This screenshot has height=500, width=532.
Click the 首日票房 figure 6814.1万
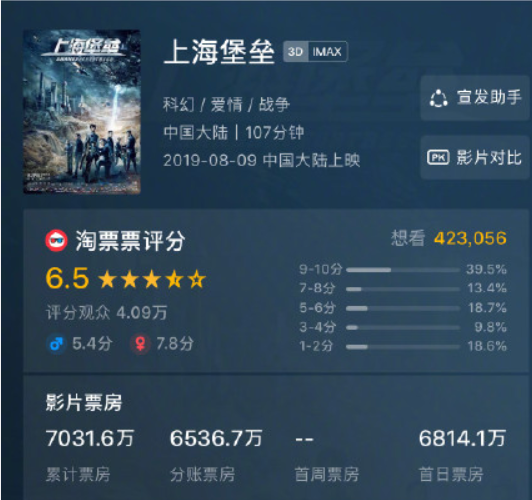tap(462, 438)
